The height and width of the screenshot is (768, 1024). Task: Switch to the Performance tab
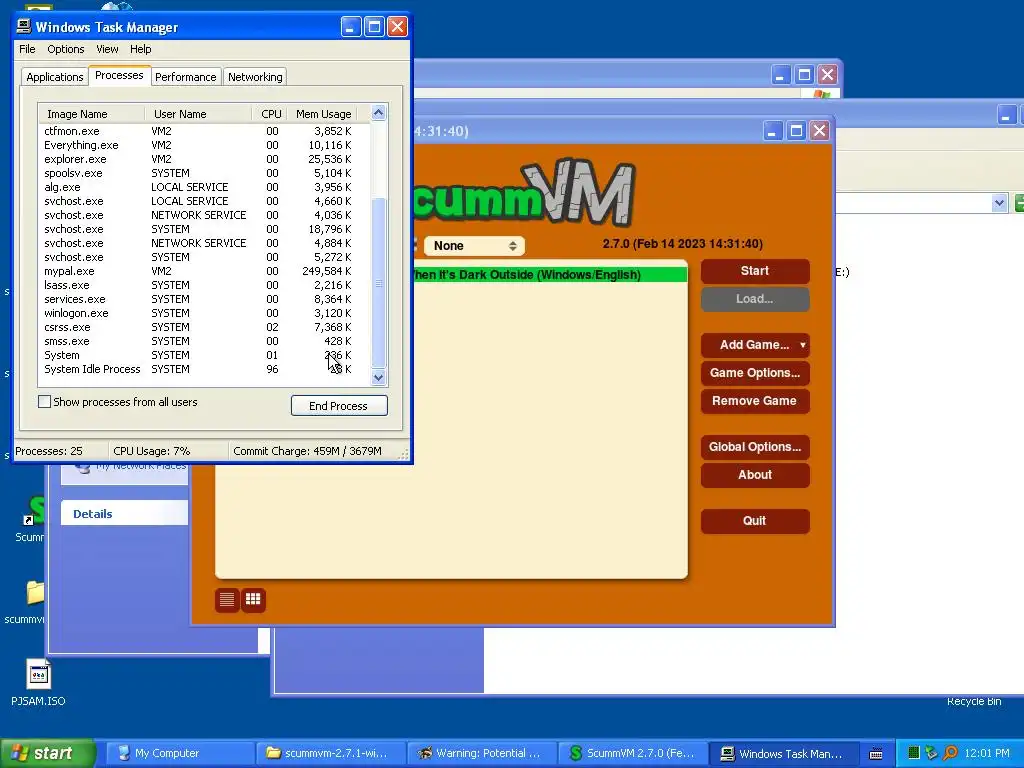coord(185,77)
